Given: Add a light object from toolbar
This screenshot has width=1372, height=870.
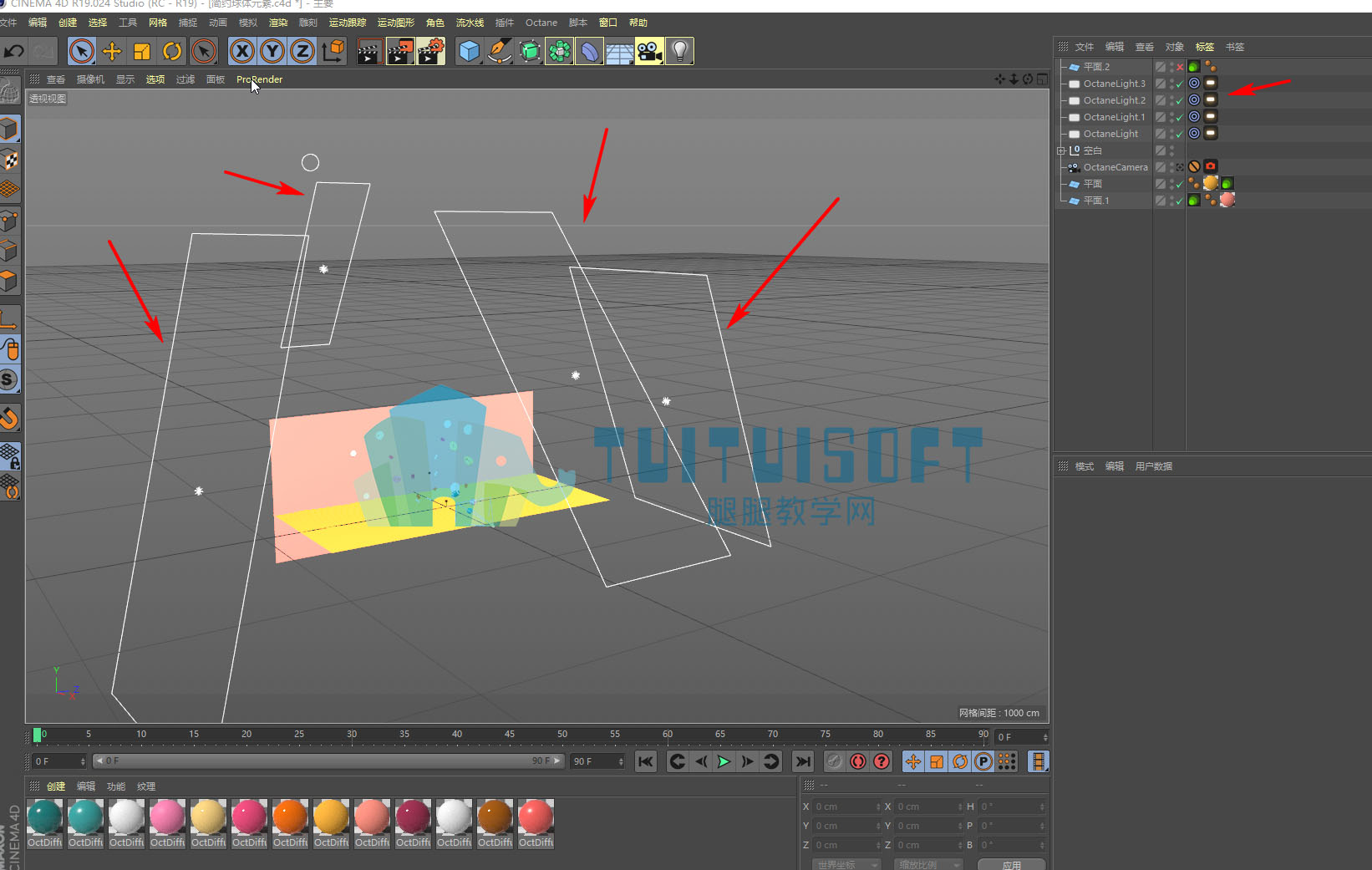Looking at the screenshot, I should pyautogui.click(x=679, y=52).
